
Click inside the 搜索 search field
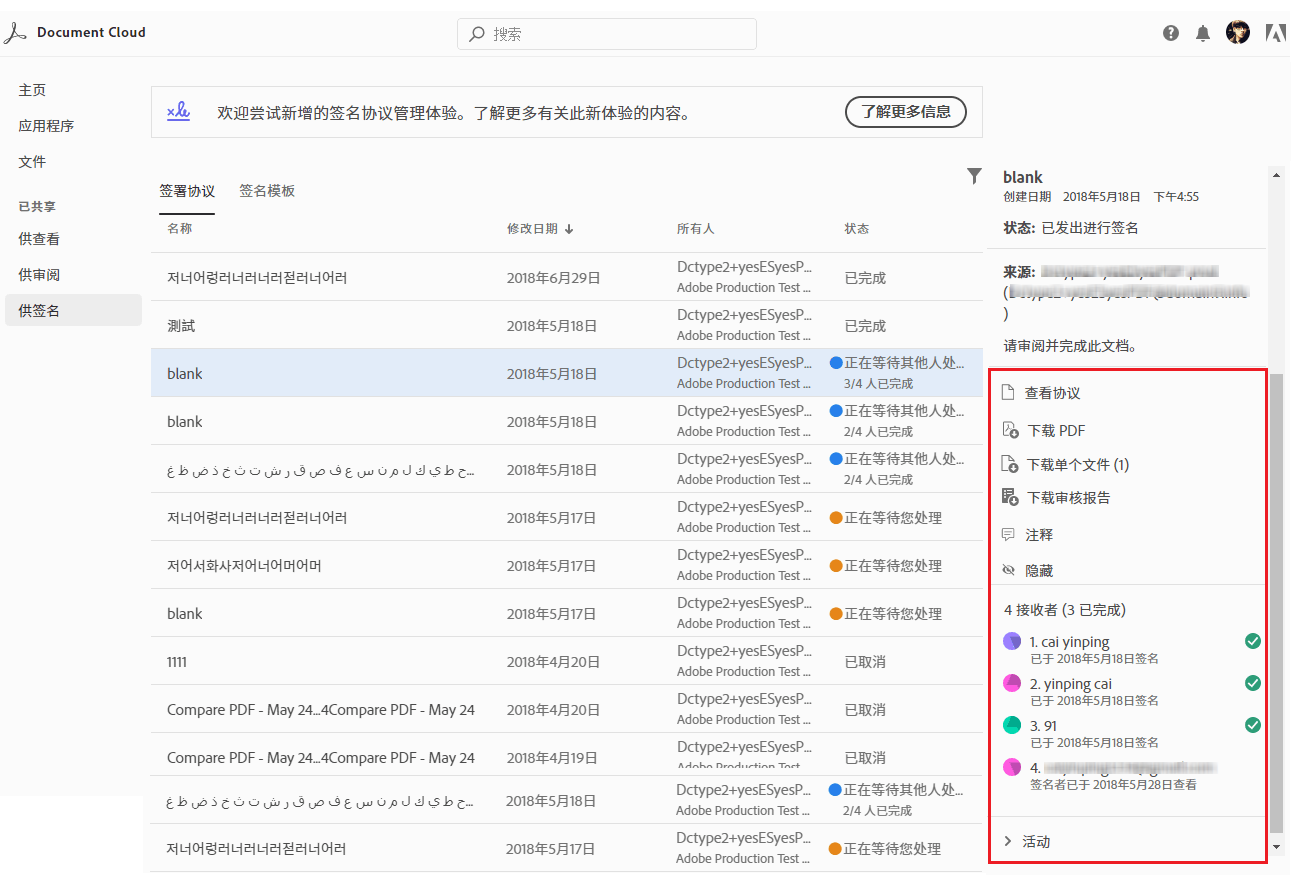pyautogui.click(x=607, y=34)
